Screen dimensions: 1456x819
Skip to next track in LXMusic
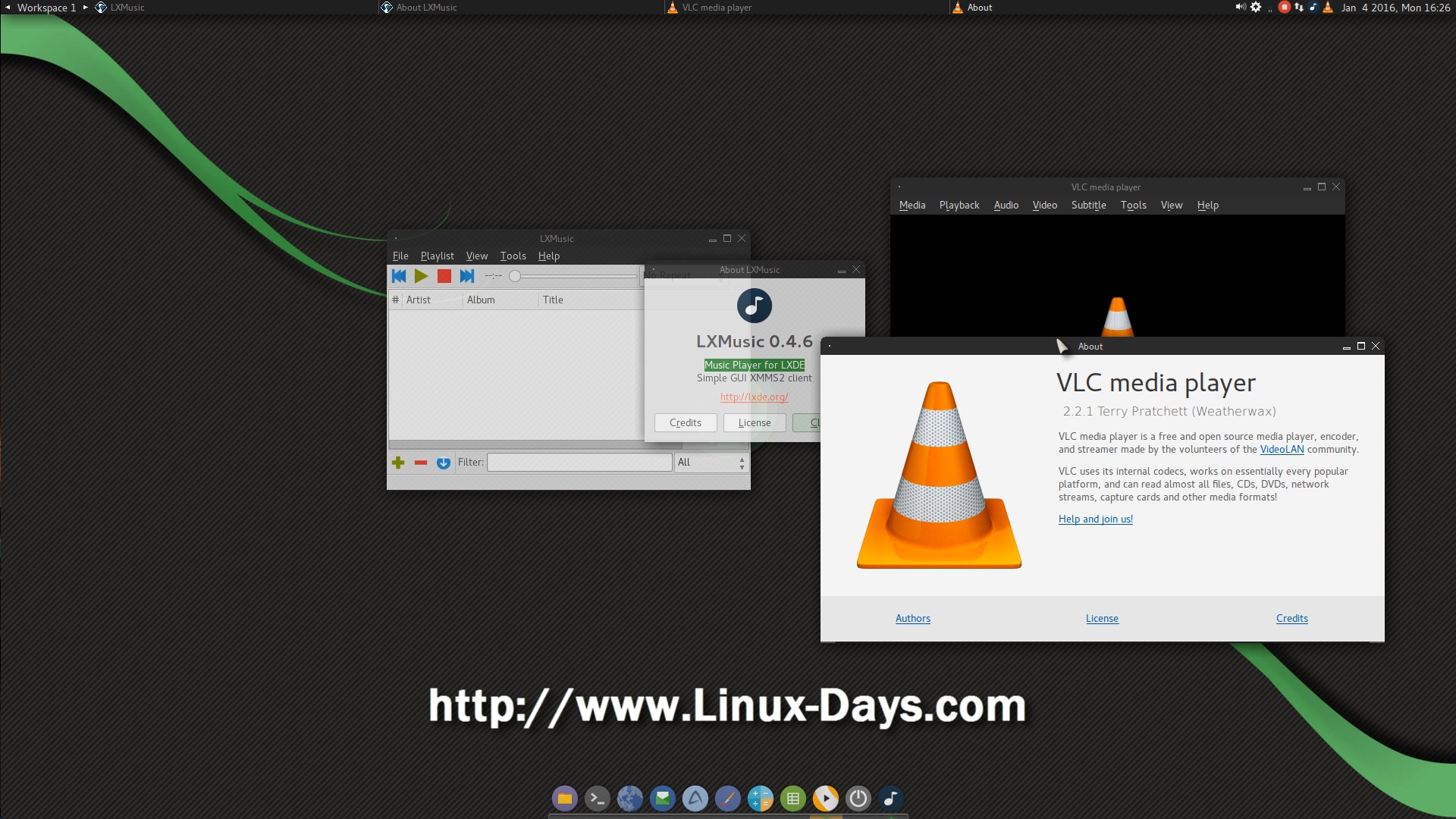[467, 276]
